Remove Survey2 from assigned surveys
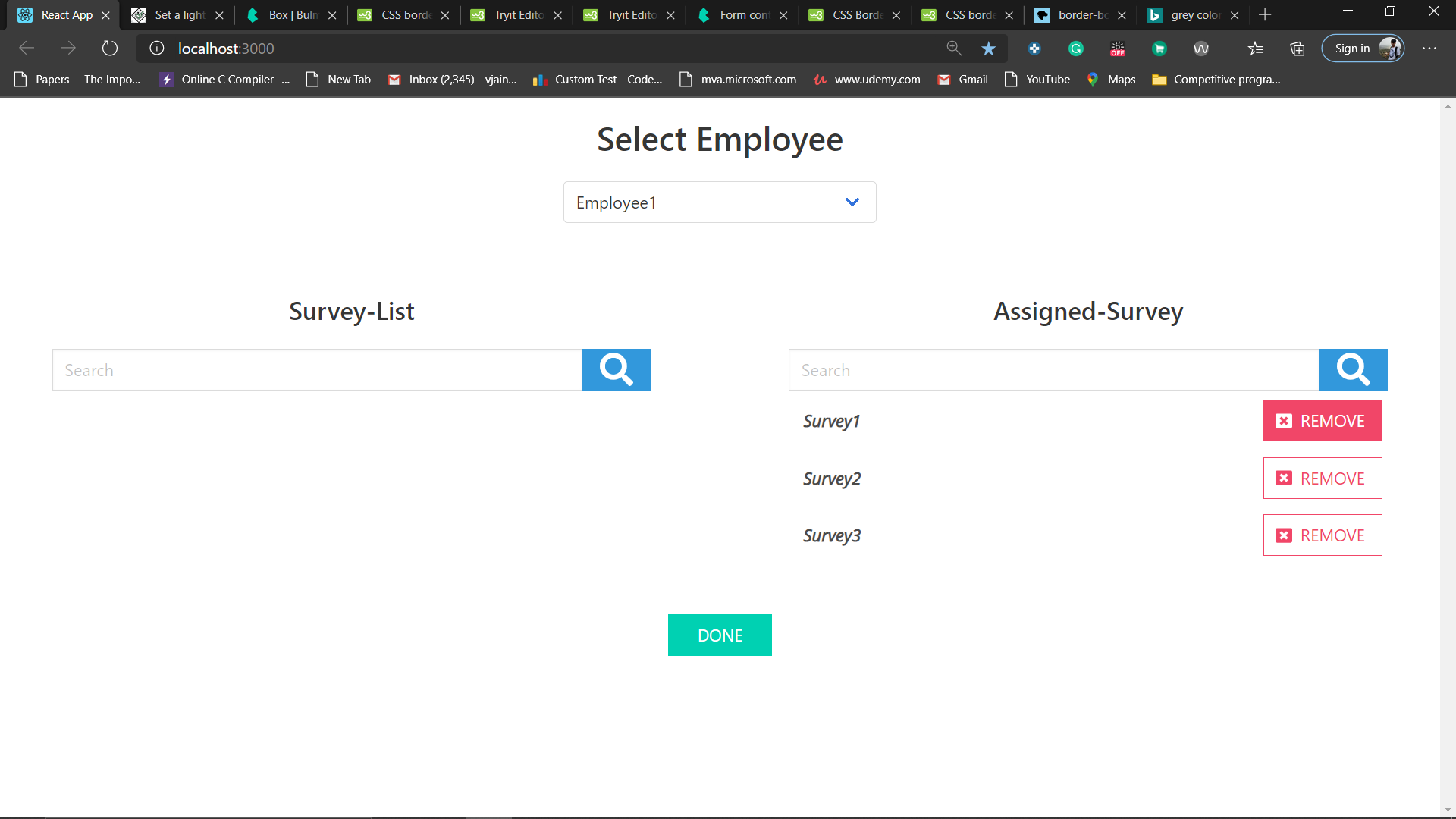The width and height of the screenshot is (1456, 819). click(1322, 479)
